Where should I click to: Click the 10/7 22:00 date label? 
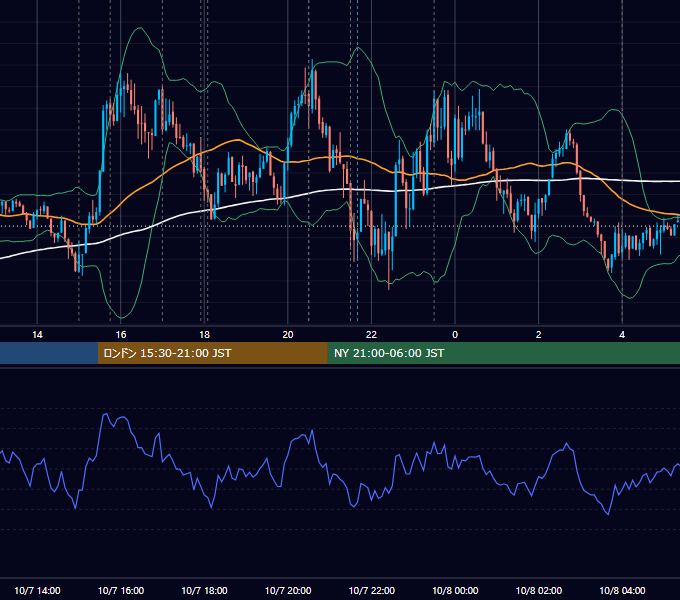point(372,590)
